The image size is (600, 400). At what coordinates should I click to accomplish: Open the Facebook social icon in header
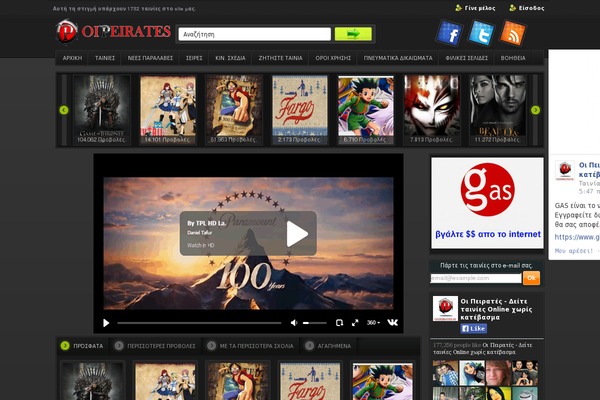tap(449, 33)
